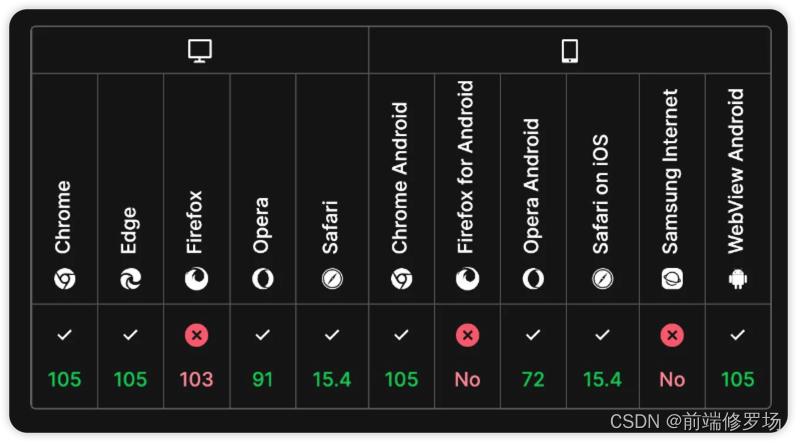
Task: Click the red X under Samsung Internet
Action: pos(672,336)
